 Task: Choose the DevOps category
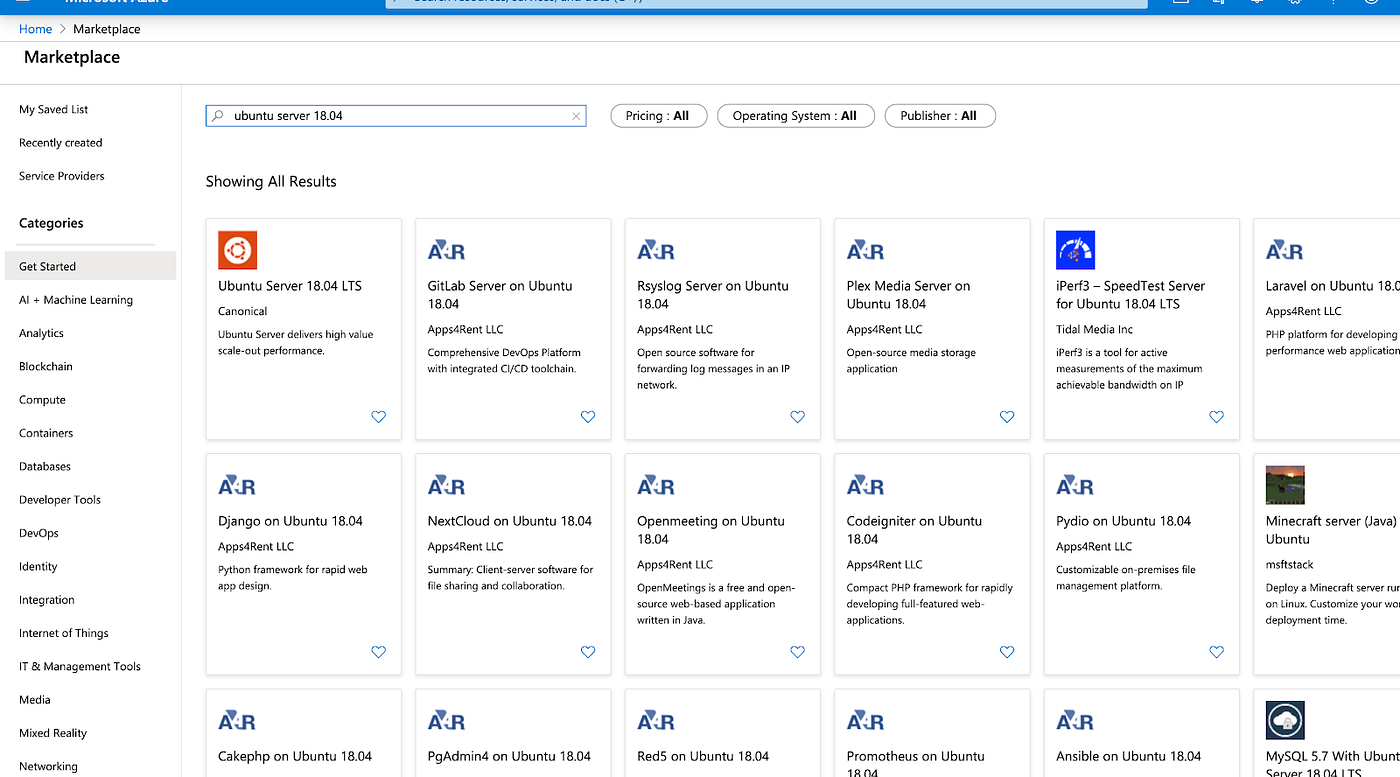[x=39, y=533]
